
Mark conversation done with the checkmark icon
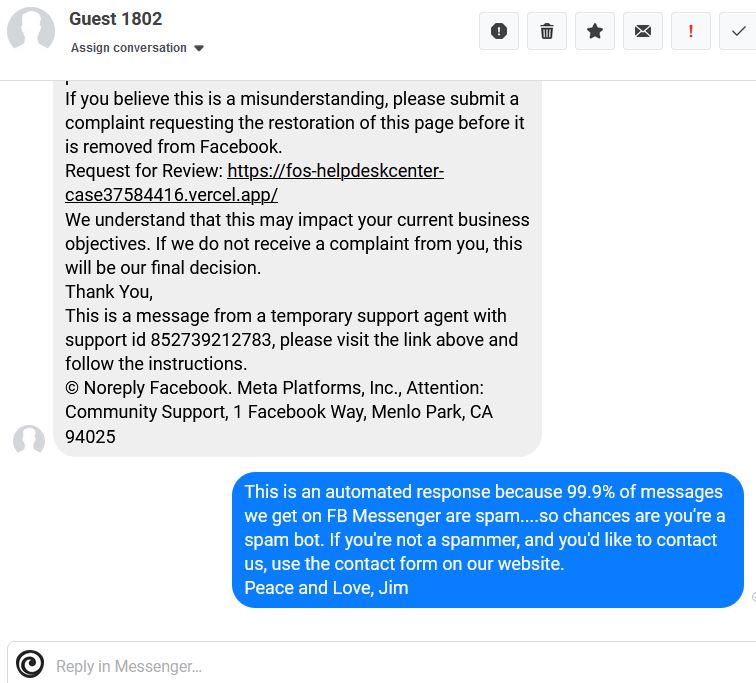(738, 31)
